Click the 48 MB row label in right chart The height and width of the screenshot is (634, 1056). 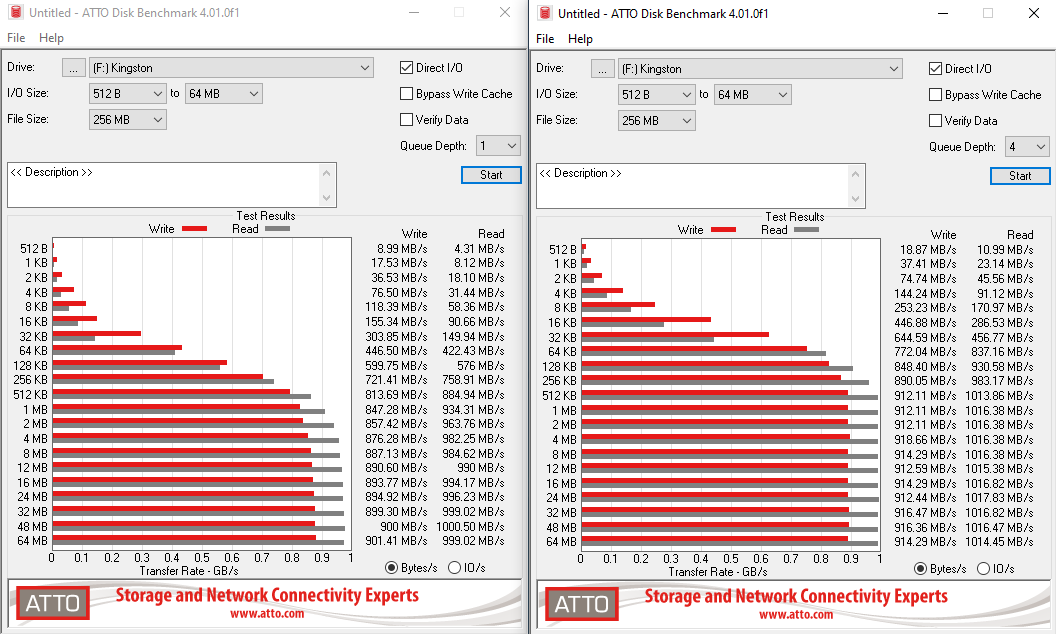coord(561,528)
